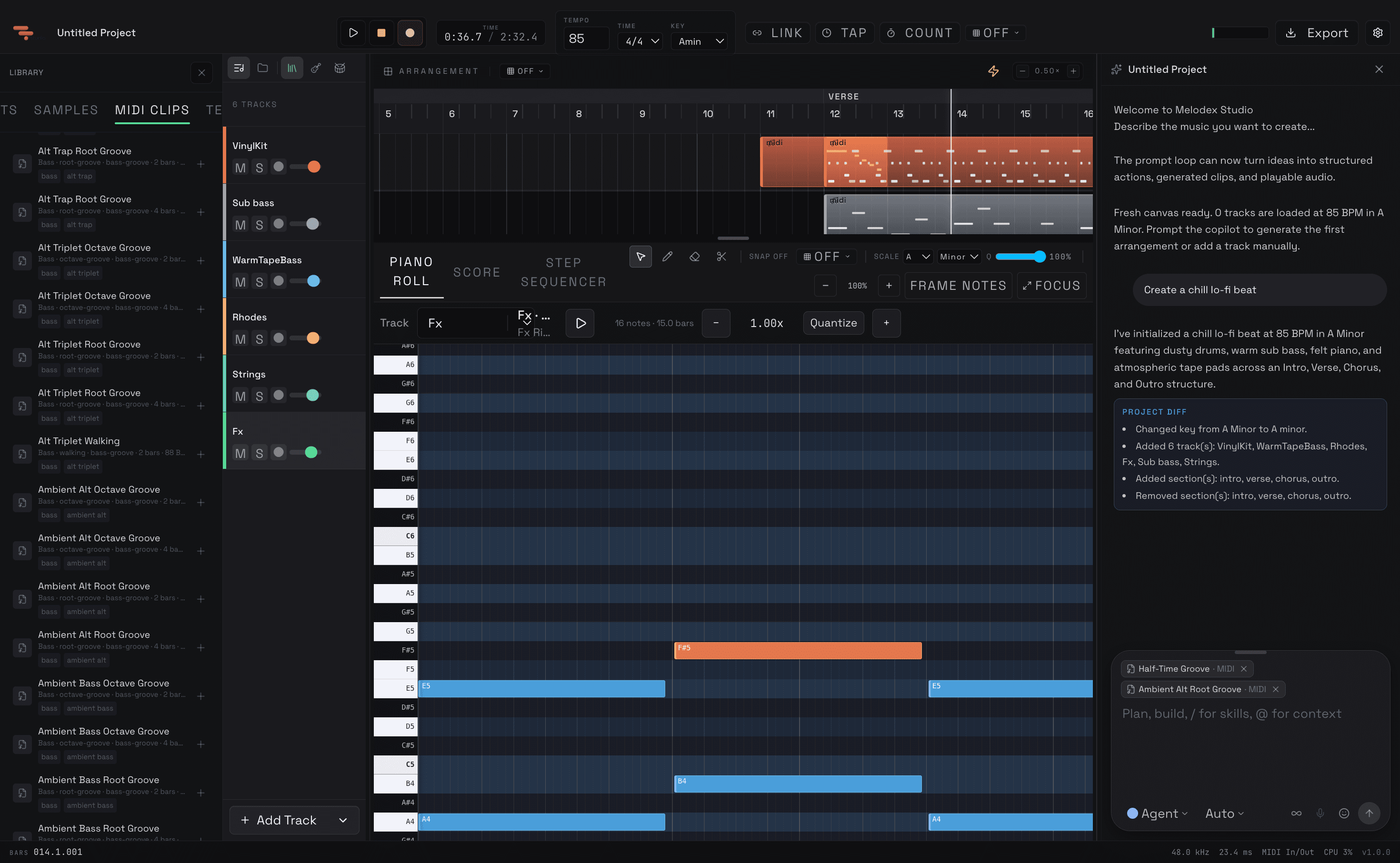Add Alt Triplet Walking clip with plus

tap(201, 454)
